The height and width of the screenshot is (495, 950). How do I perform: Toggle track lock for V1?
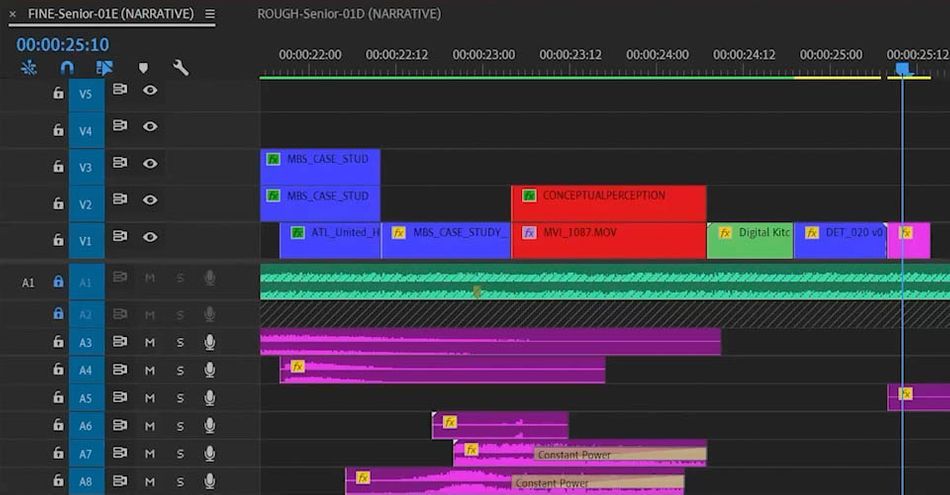[x=58, y=240]
